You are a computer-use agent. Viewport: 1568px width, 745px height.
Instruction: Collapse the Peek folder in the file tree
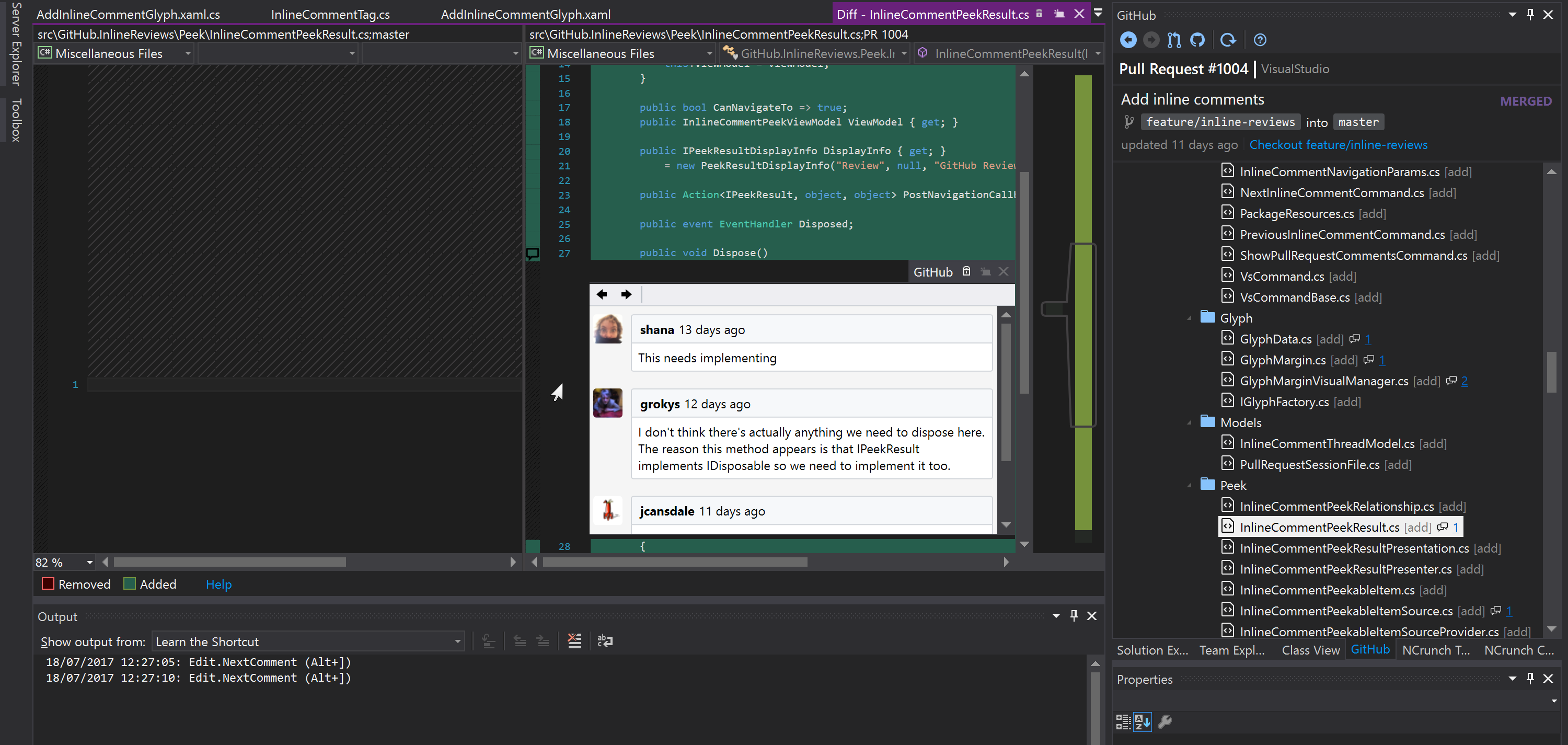coord(1191,485)
